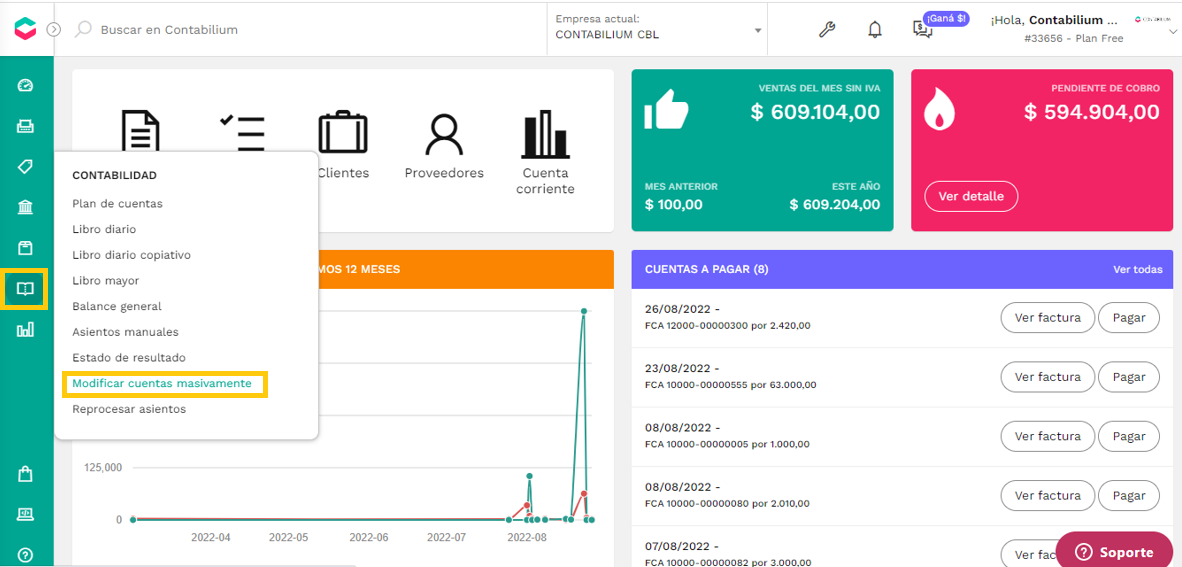Click the bar chart reports sidebar icon
Image resolution: width=1182 pixels, height=567 pixels.
(26, 329)
